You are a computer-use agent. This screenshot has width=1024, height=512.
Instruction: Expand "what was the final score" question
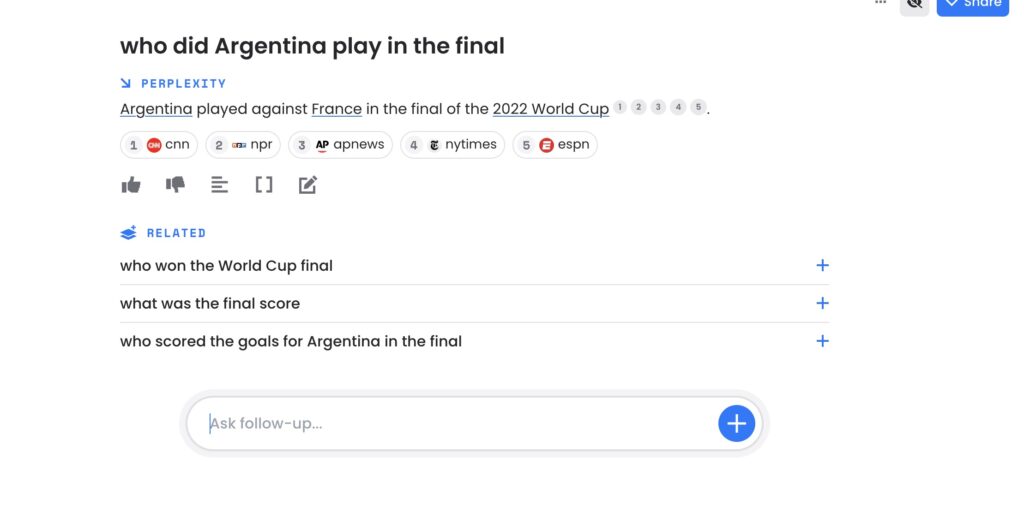(474, 304)
